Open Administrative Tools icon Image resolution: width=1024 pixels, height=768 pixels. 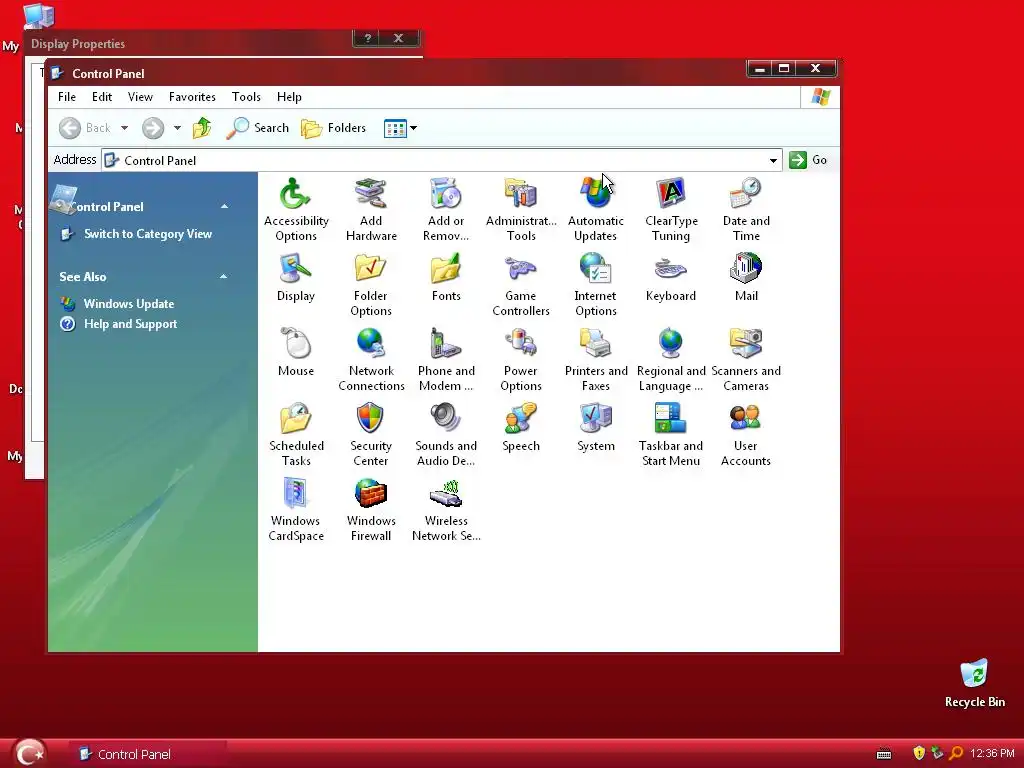(521, 210)
